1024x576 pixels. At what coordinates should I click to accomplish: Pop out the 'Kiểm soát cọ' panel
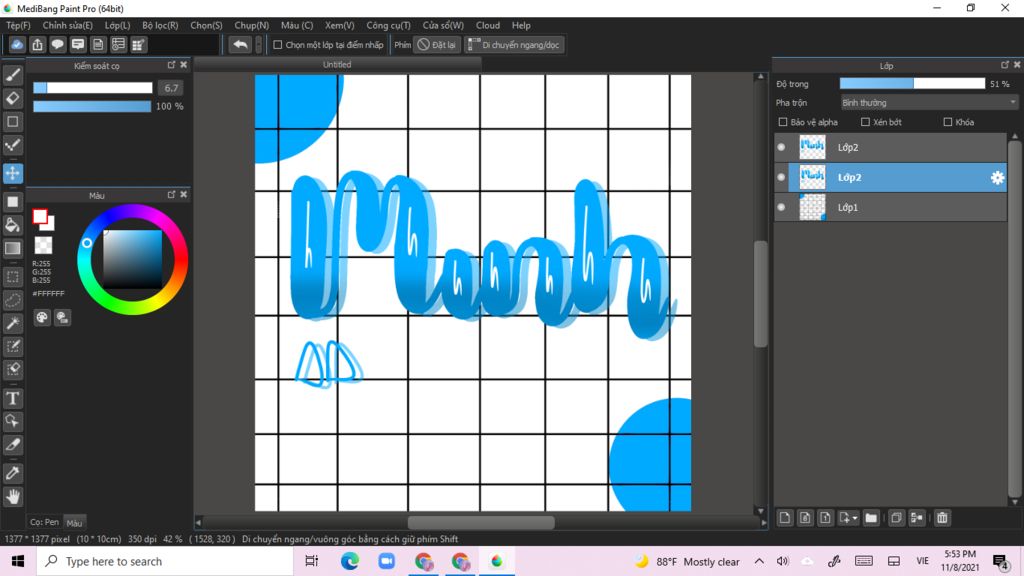pos(172,65)
